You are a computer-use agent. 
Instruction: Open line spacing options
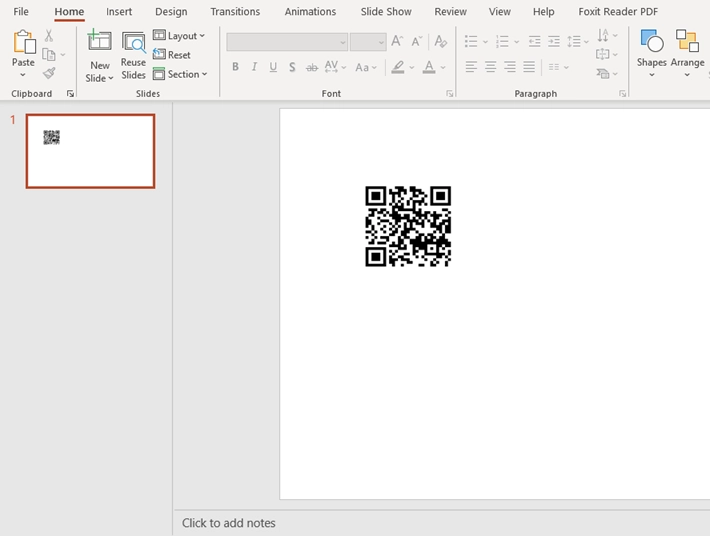(x=578, y=42)
